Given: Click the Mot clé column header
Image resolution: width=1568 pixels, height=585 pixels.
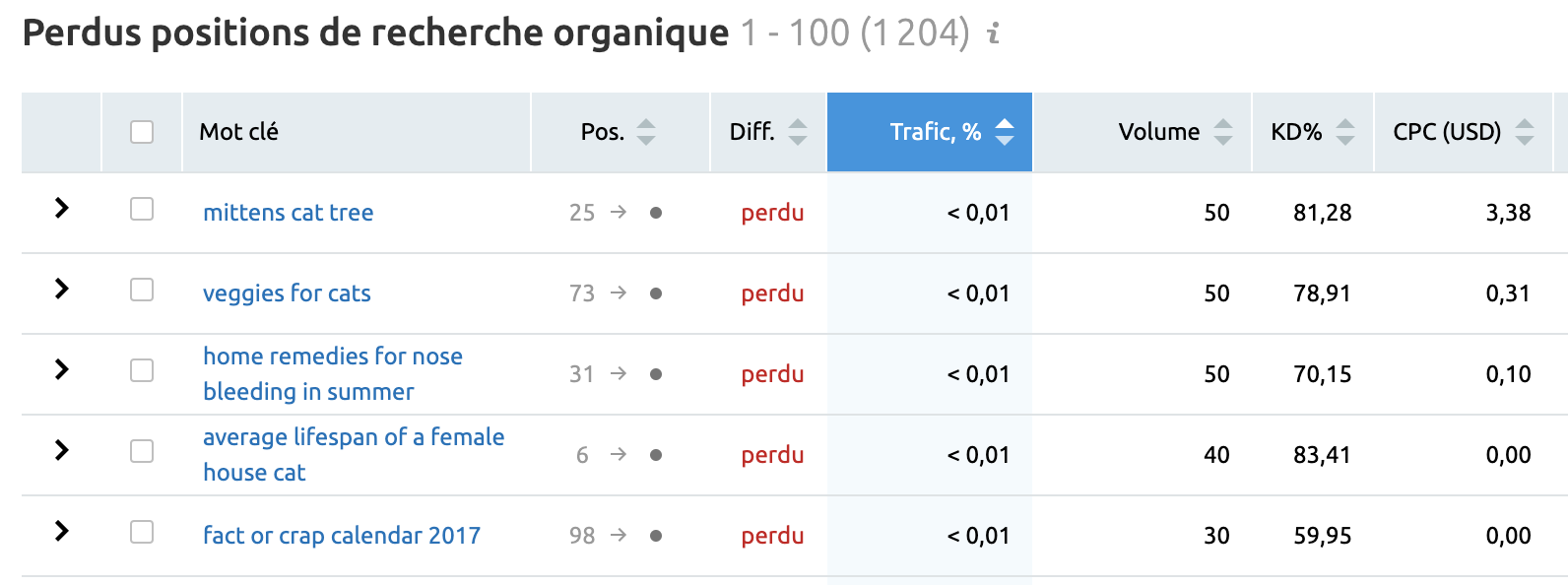Looking at the screenshot, I should click(x=236, y=130).
